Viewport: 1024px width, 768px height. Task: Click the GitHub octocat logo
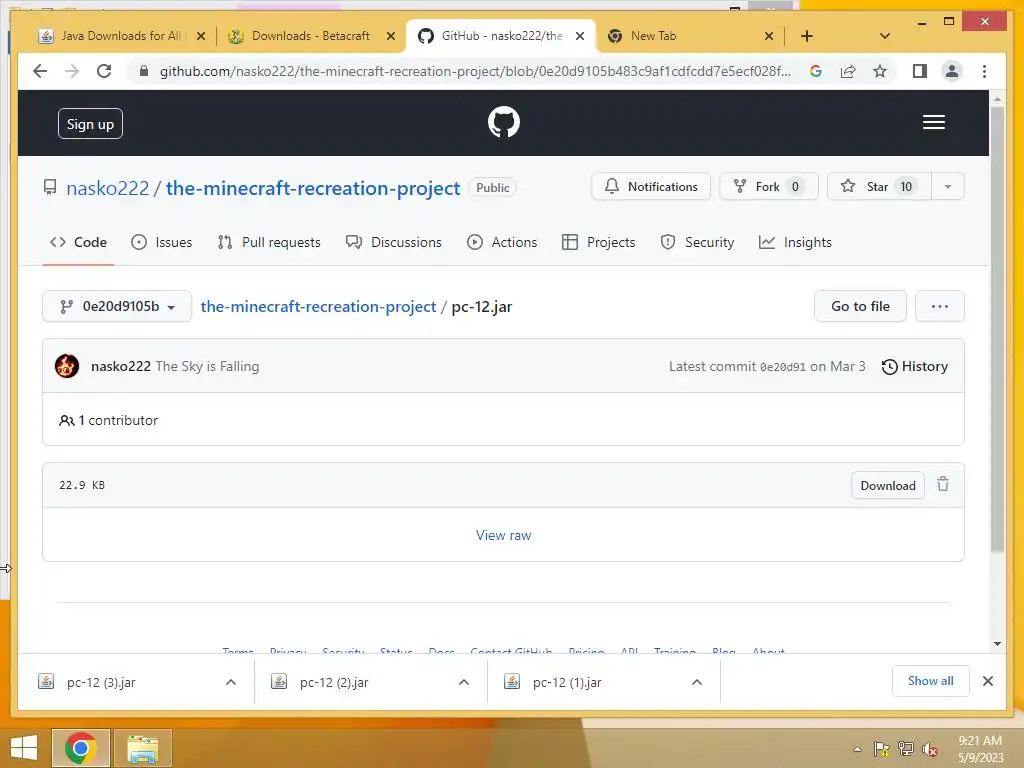coord(504,122)
